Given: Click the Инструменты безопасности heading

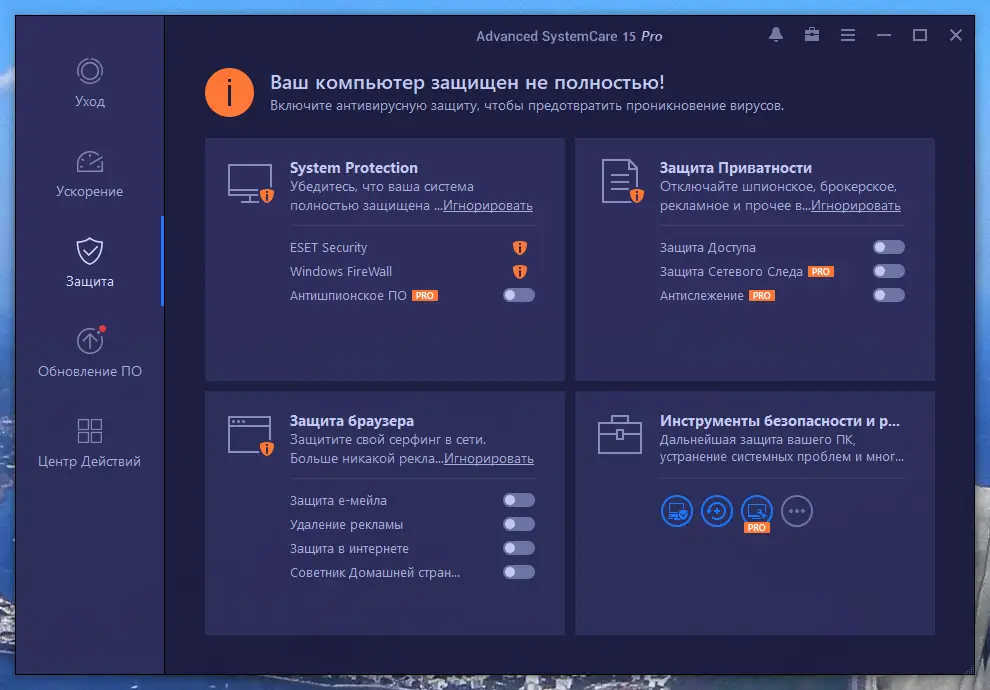Looking at the screenshot, I should pos(780,421).
